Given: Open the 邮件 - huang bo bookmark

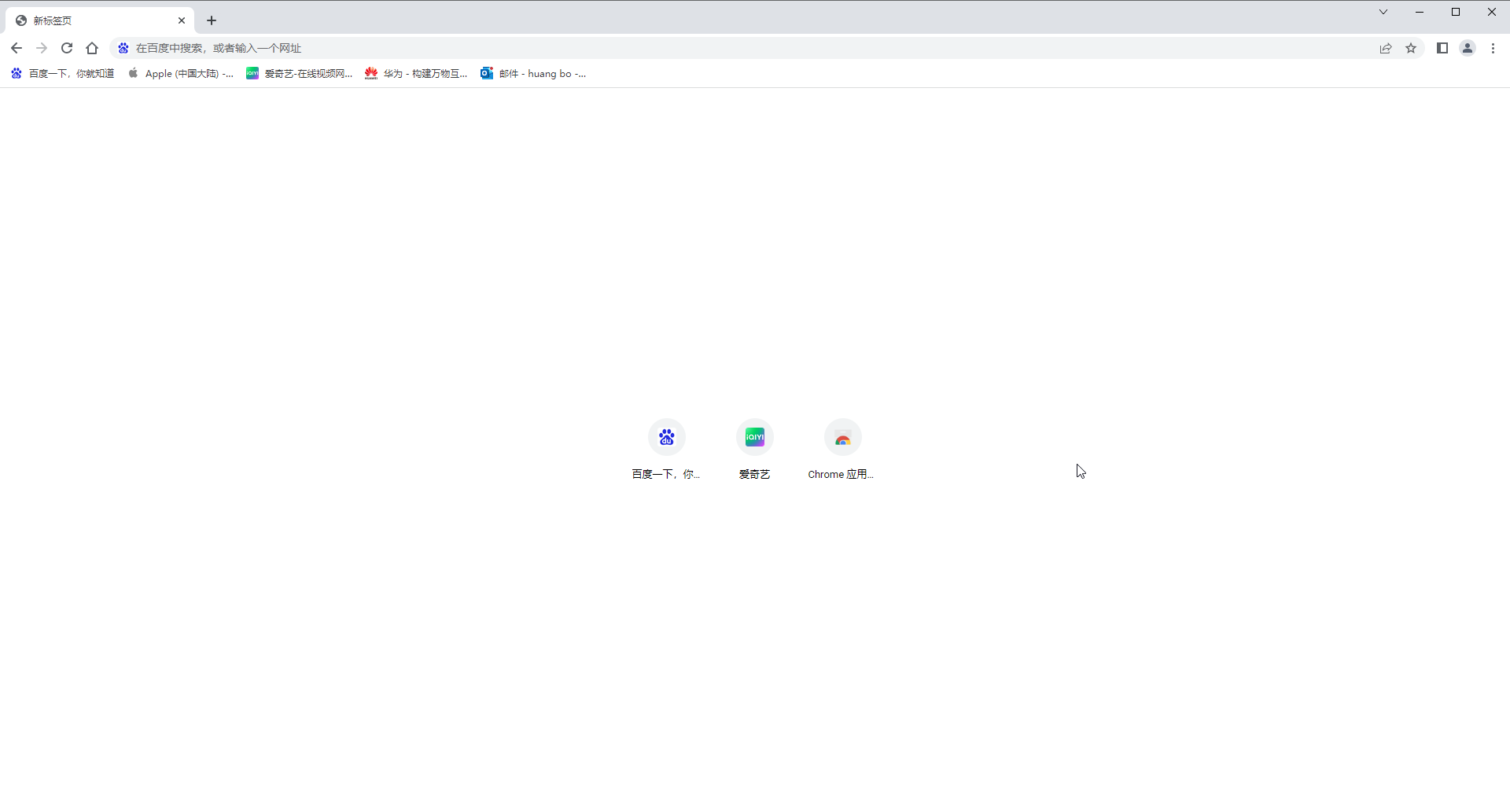Looking at the screenshot, I should click(533, 73).
